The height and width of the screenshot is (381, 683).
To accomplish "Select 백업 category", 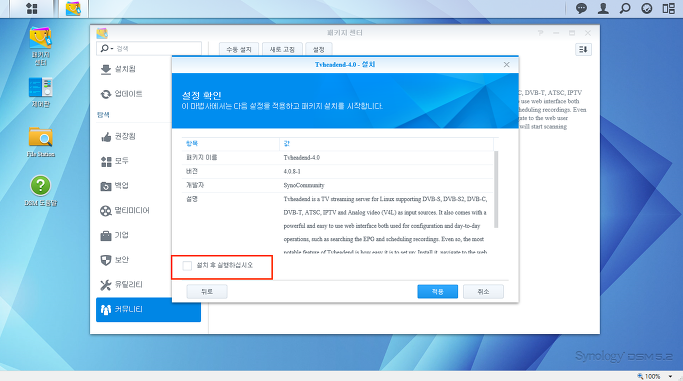I will pos(114,186).
